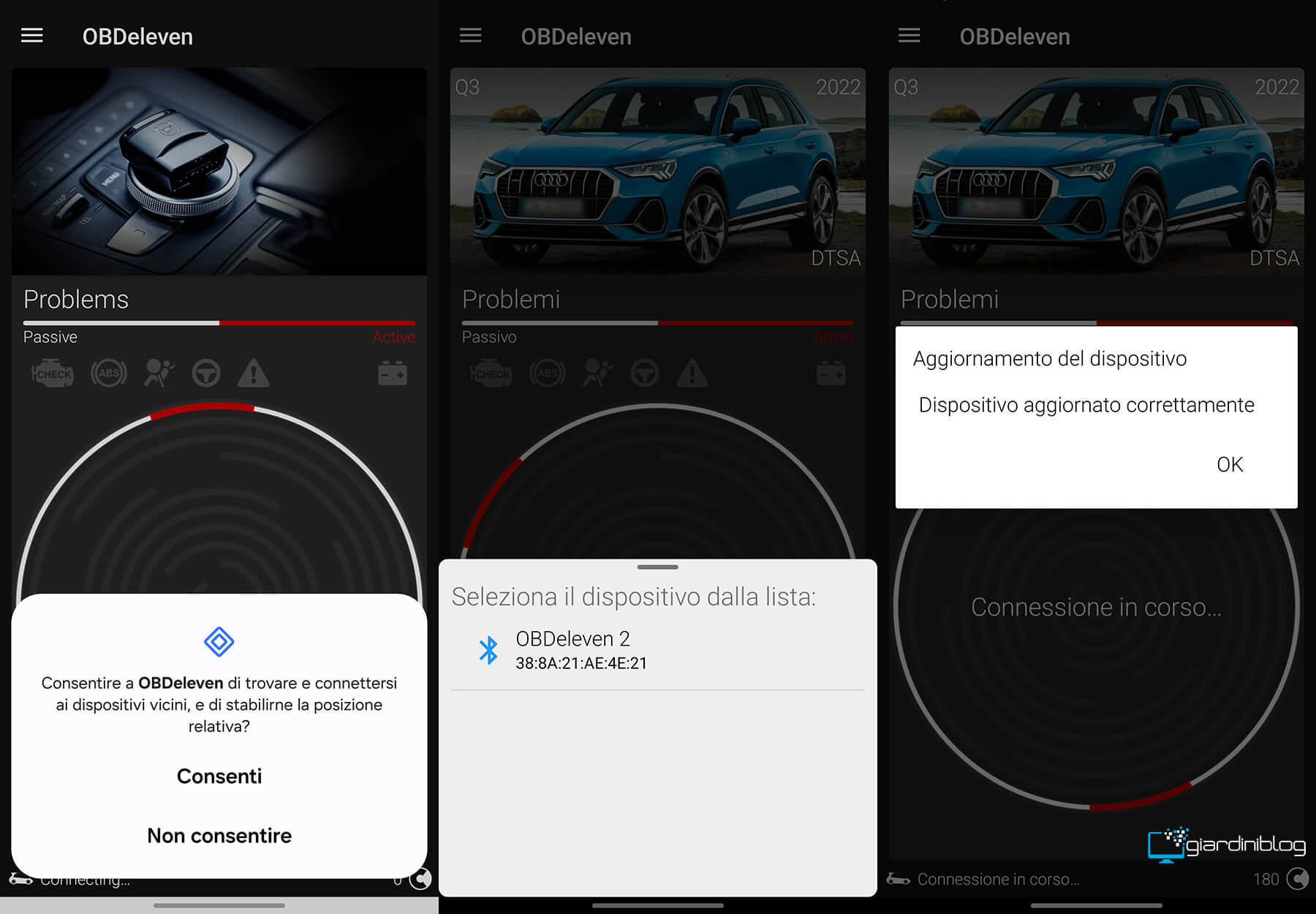Tap Audi Q3 car image in right screen
The width and height of the screenshot is (1316, 914).
[1097, 172]
